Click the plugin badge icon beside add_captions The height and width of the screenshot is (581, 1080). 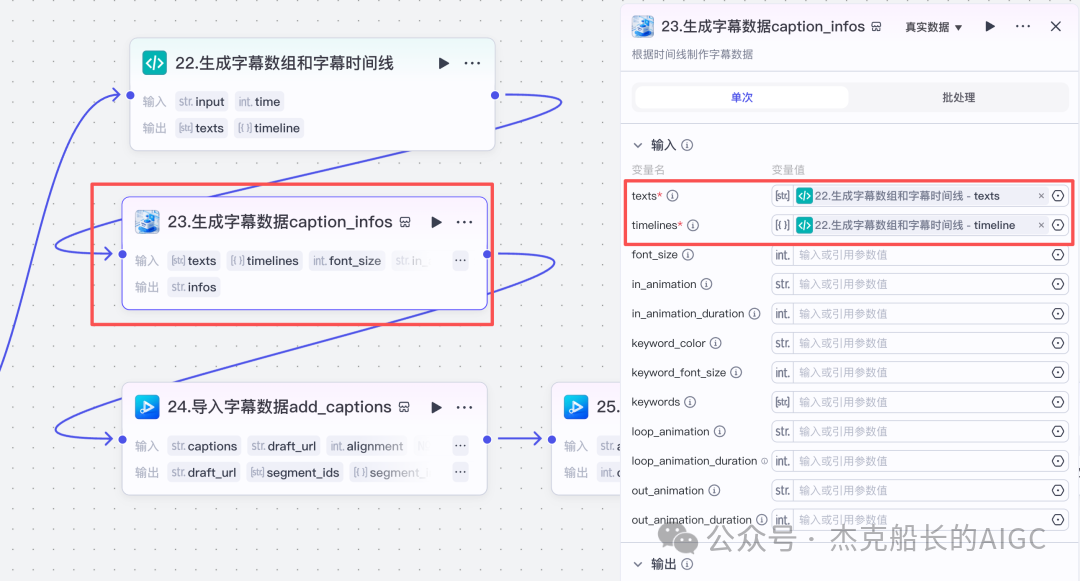[404, 407]
